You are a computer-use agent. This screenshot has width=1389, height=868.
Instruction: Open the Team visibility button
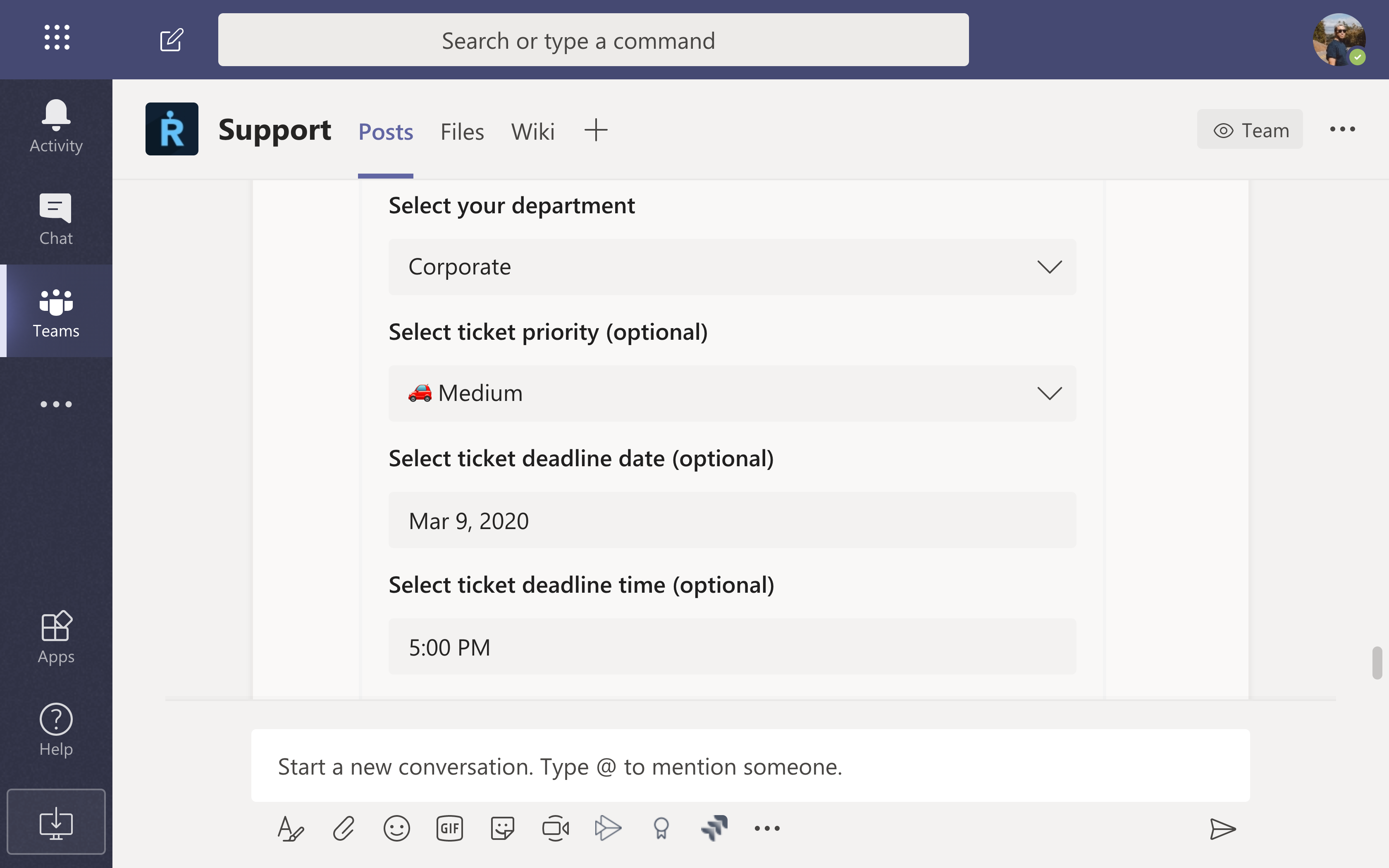point(1250,129)
